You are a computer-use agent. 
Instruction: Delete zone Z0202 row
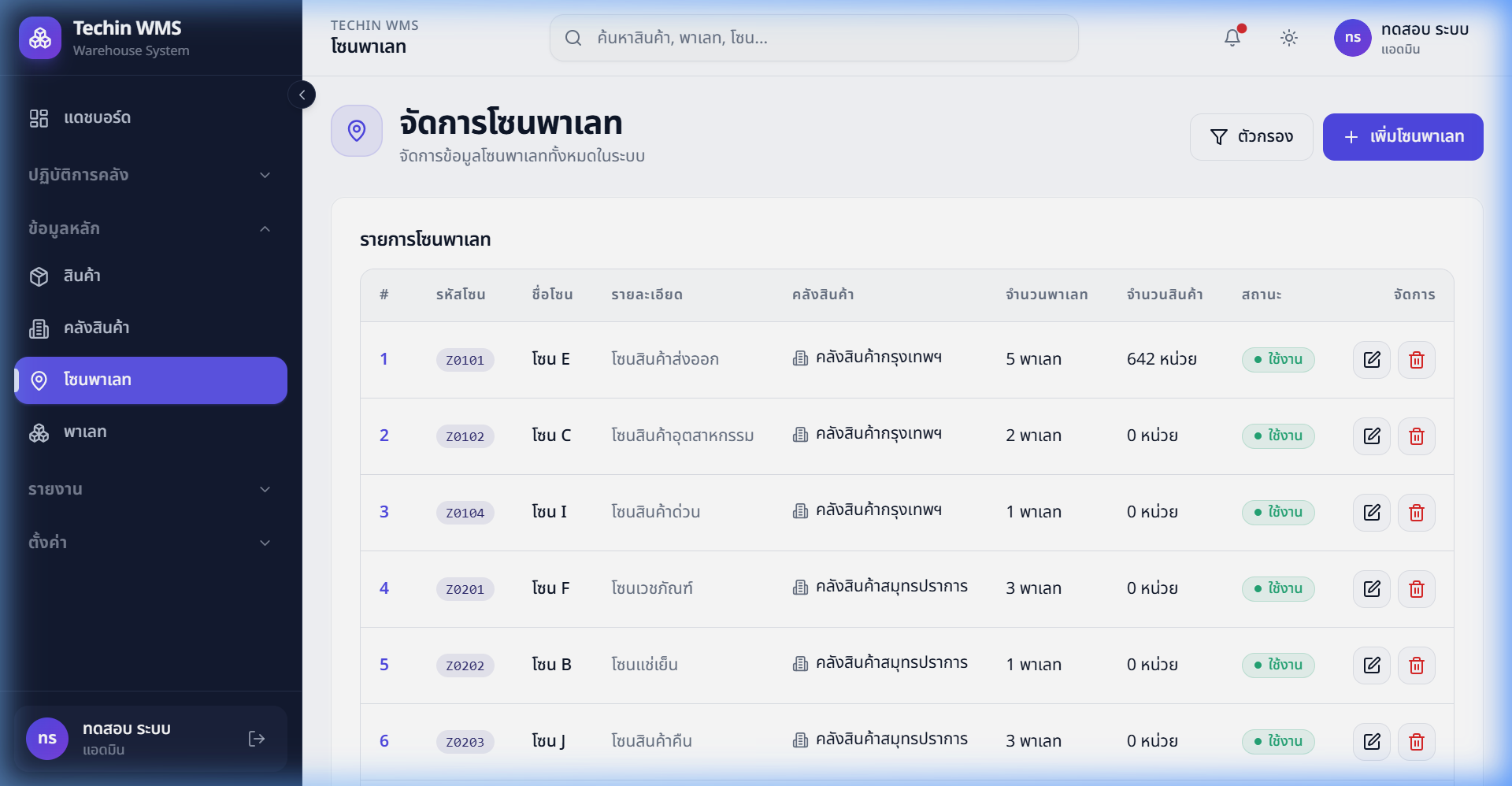click(x=1417, y=666)
